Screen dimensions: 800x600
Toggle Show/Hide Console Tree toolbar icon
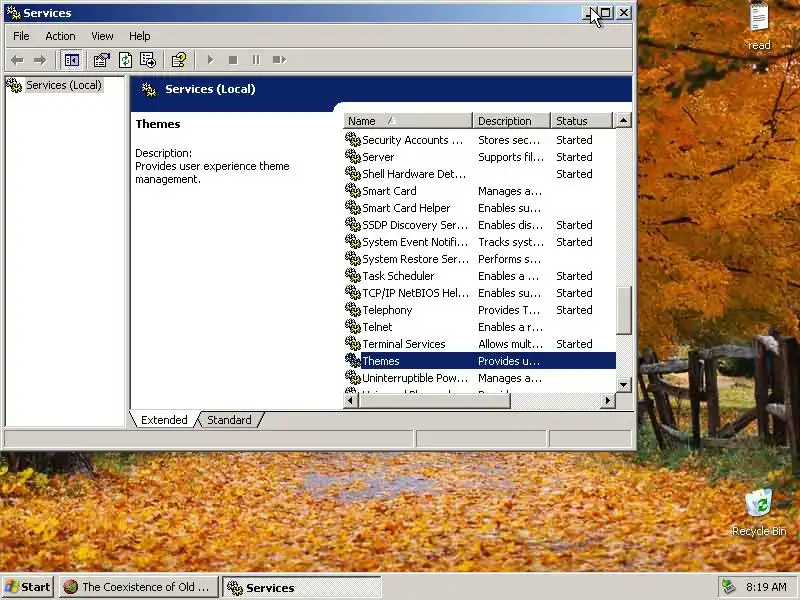click(x=71, y=60)
